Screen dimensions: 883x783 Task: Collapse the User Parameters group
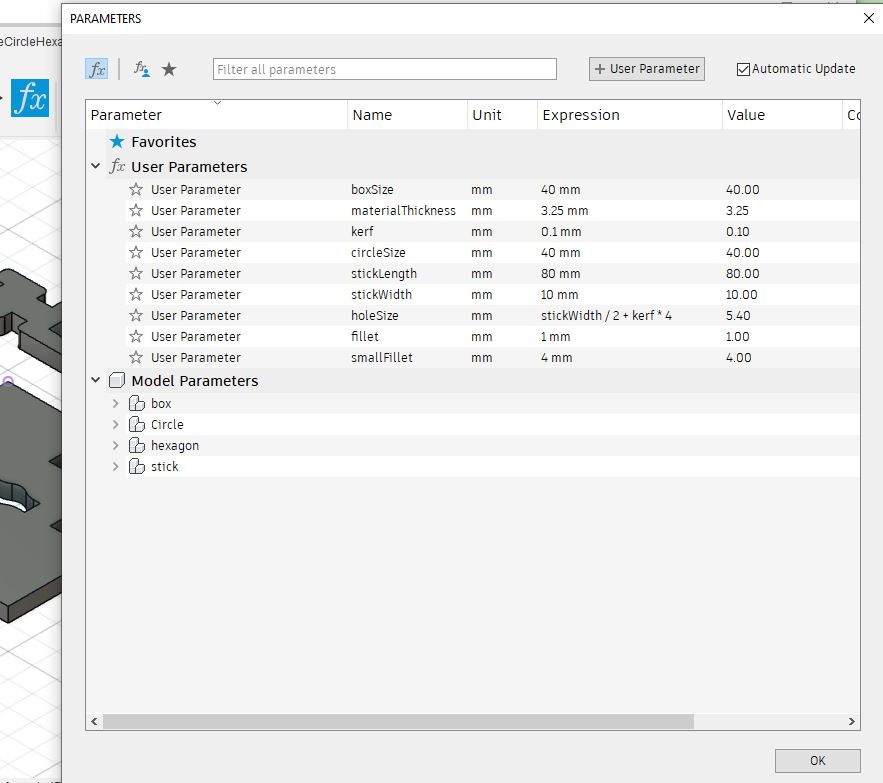click(96, 166)
